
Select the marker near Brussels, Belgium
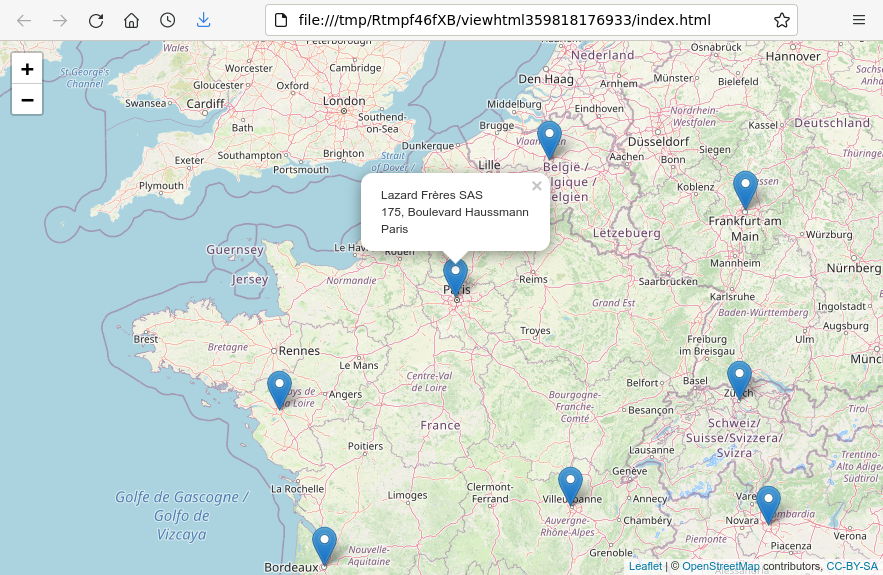click(549, 139)
